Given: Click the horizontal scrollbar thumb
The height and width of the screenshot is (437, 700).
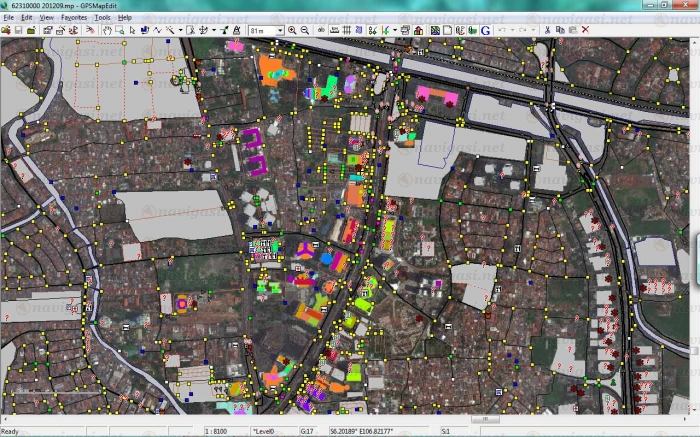Looking at the screenshot, I should (x=485, y=420).
